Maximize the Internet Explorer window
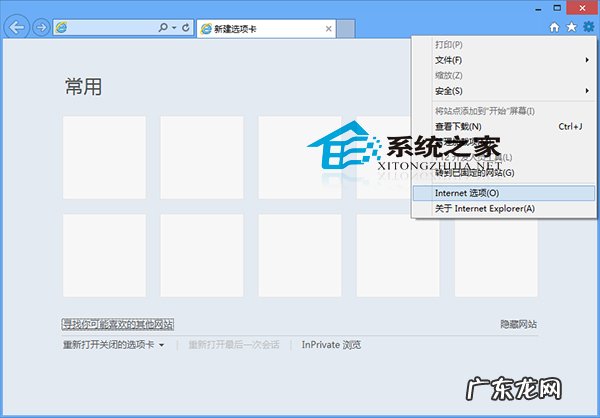600x418 pixels. pyautogui.click(x=558, y=8)
